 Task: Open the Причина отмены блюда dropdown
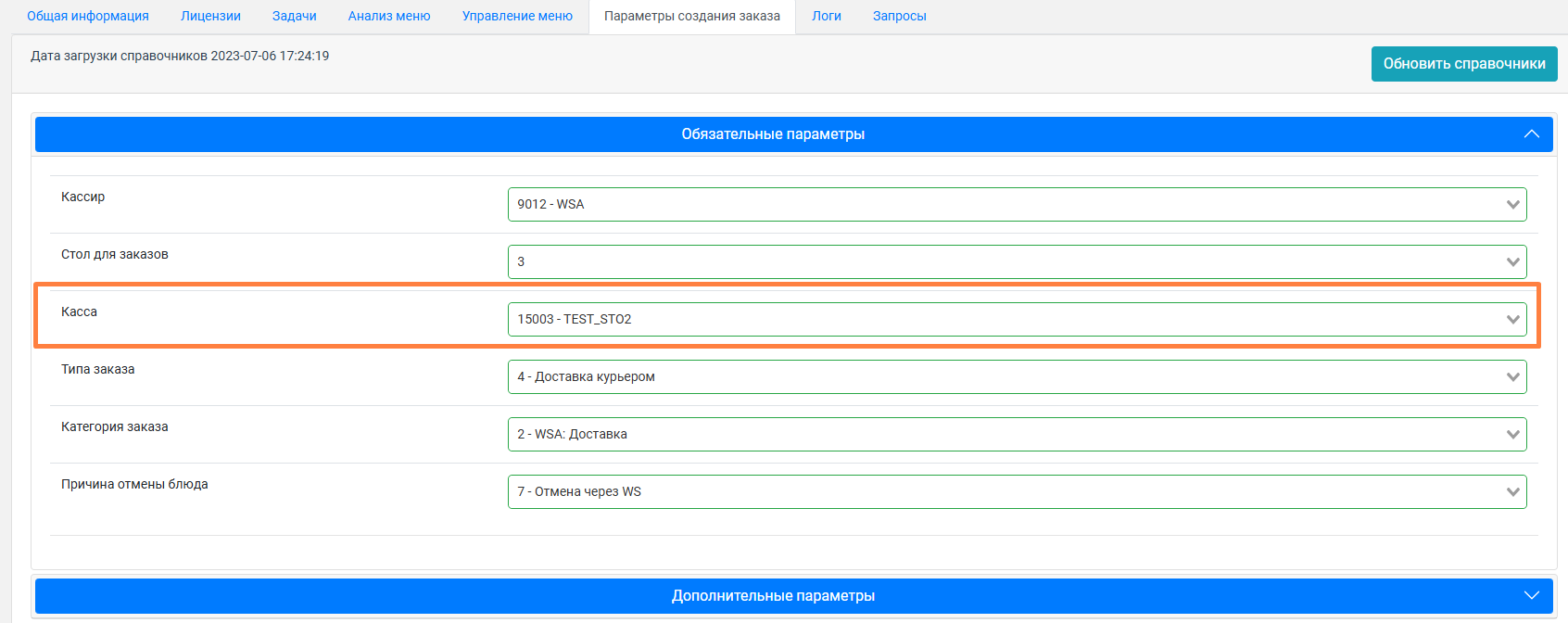pos(1017,492)
